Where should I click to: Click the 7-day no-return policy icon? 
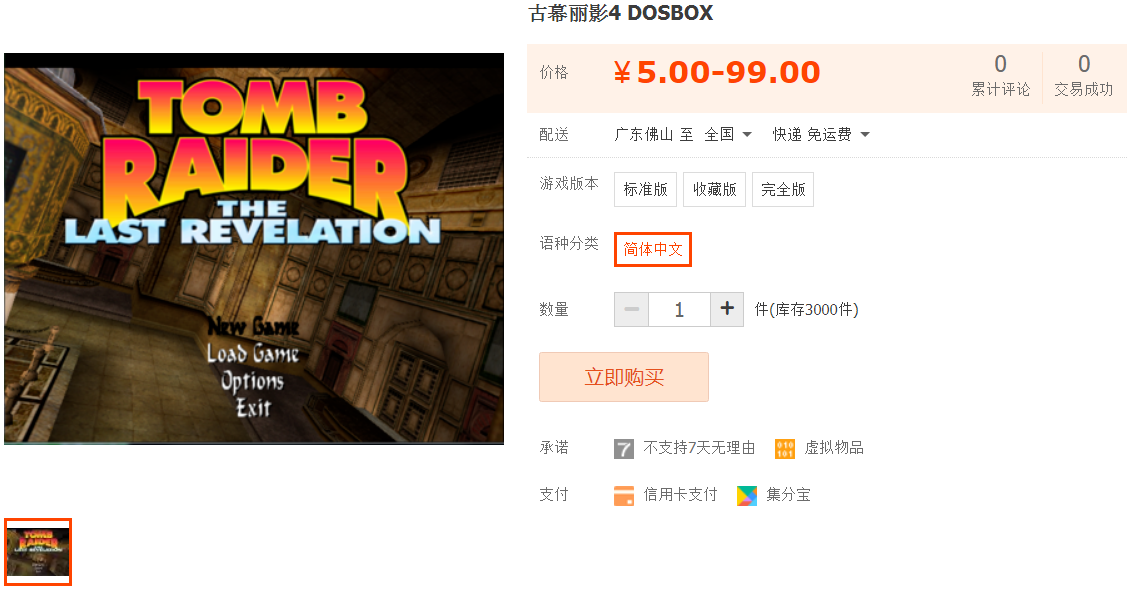[624, 448]
